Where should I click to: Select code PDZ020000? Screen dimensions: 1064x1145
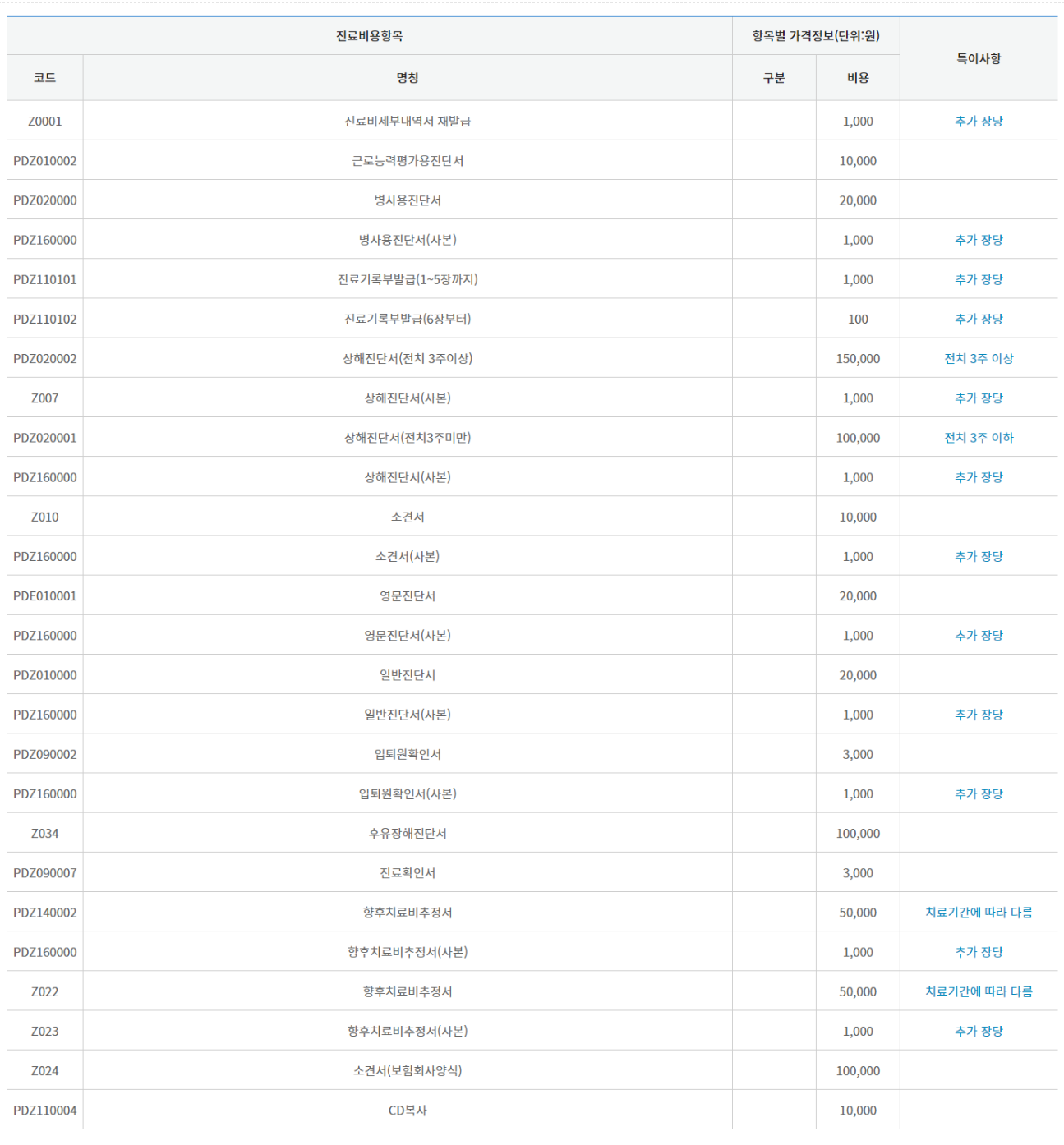45,200
